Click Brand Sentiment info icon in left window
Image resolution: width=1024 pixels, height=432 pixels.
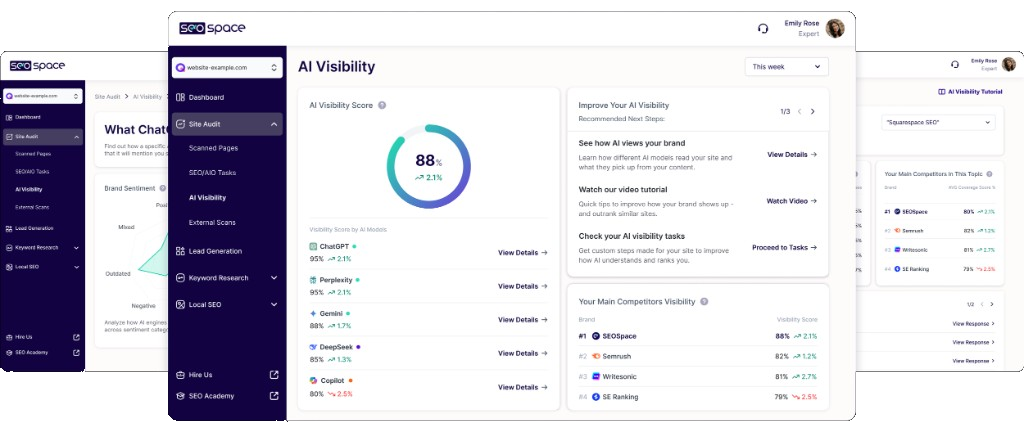coord(162,189)
